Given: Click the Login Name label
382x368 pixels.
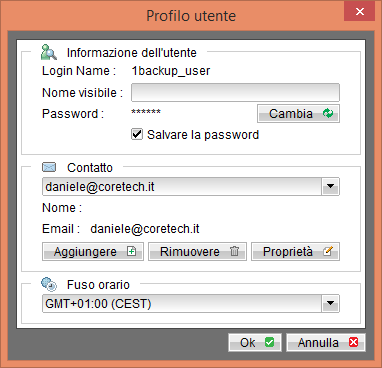Looking at the screenshot, I should (x=79, y=71).
